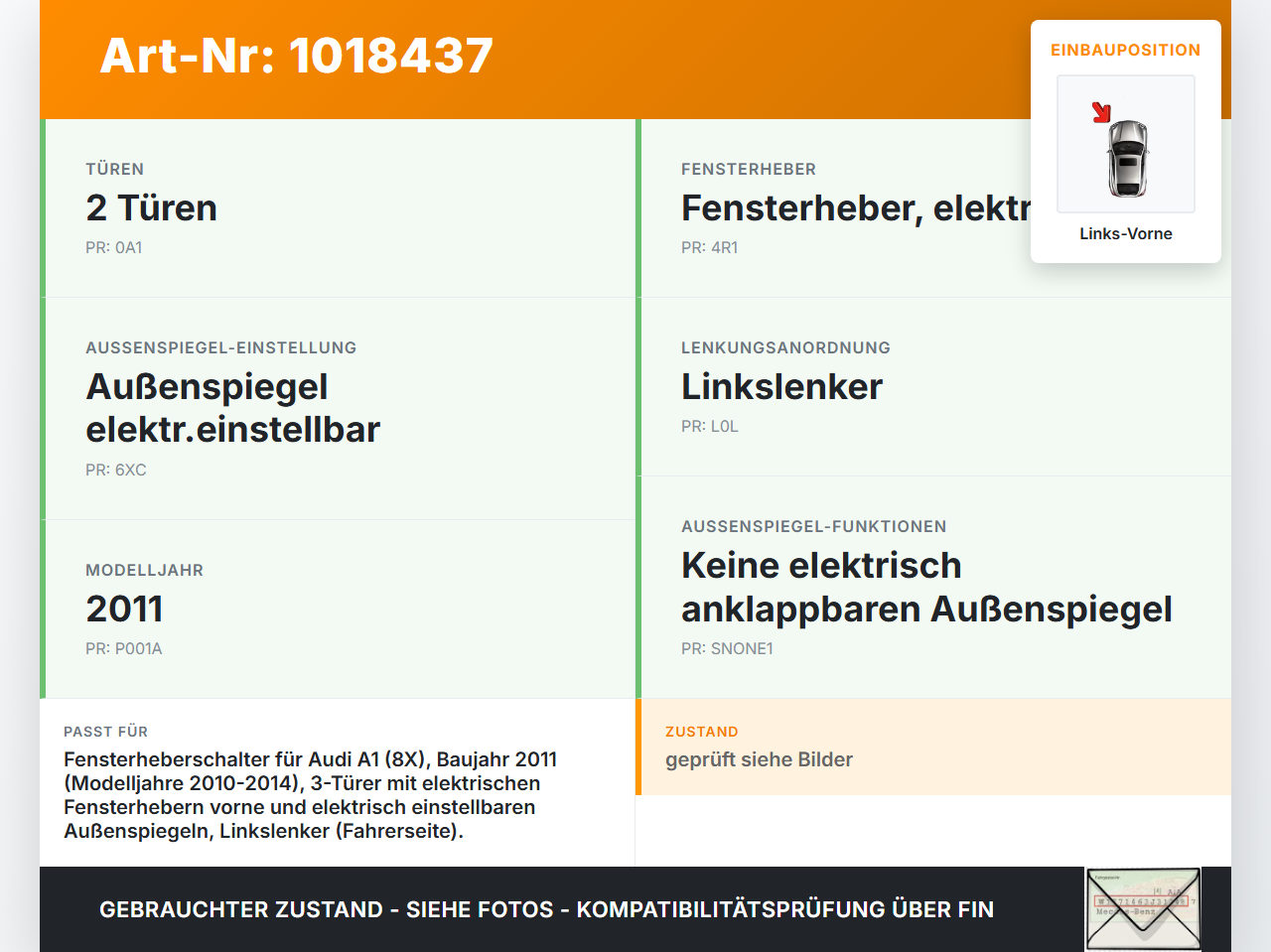Click the MODELLJAHR label
Viewport: 1271px width, 952px height.
(x=145, y=570)
